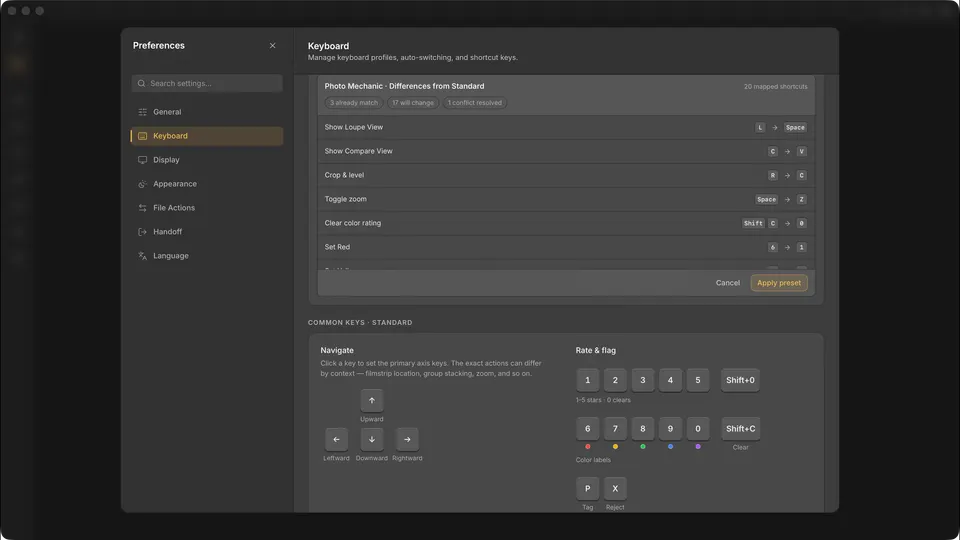Click the '3 already match' chip
Image resolution: width=960 pixels, height=540 pixels.
pyautogui.click(x=354, y=103)
